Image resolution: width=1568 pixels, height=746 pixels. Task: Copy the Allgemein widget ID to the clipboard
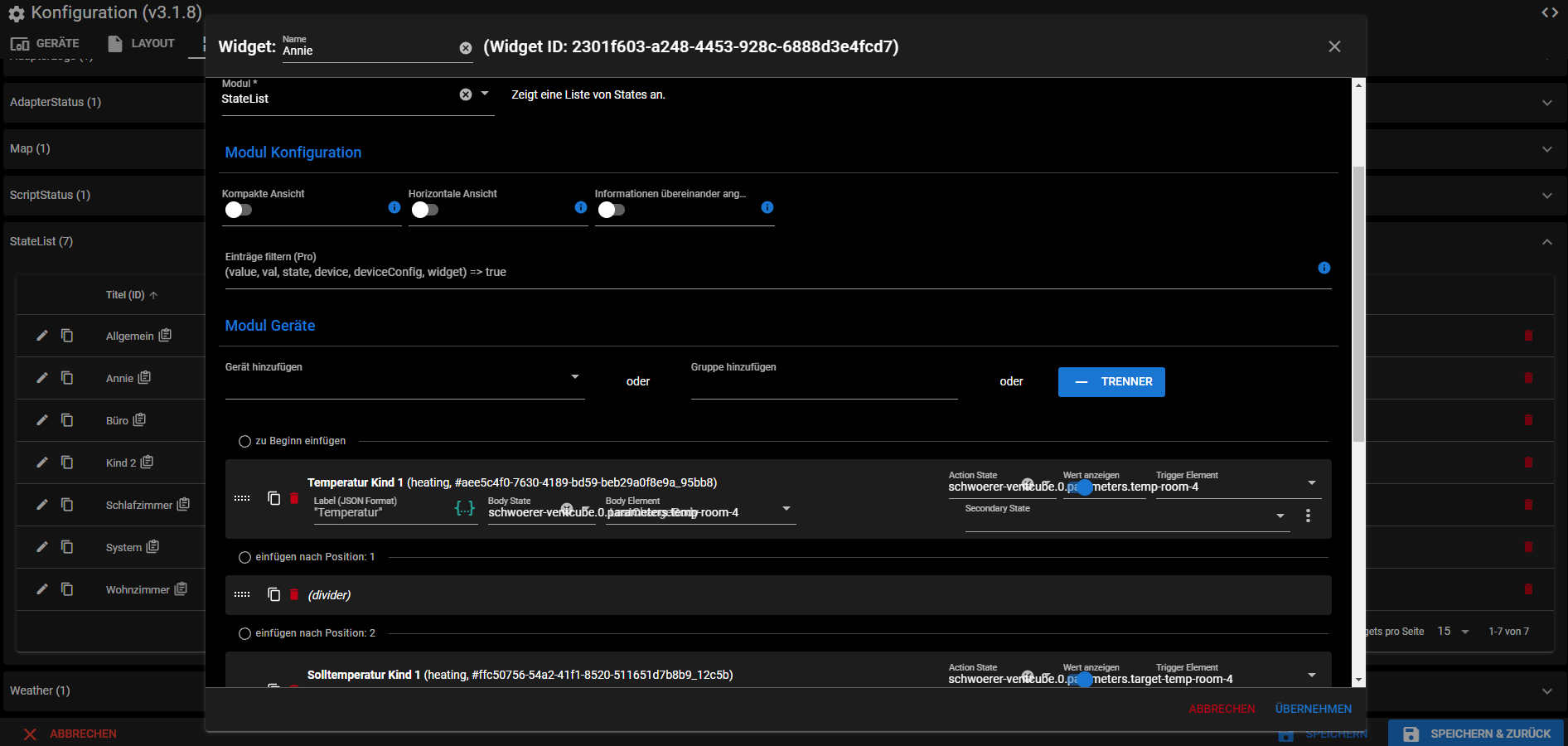(165, 335)
